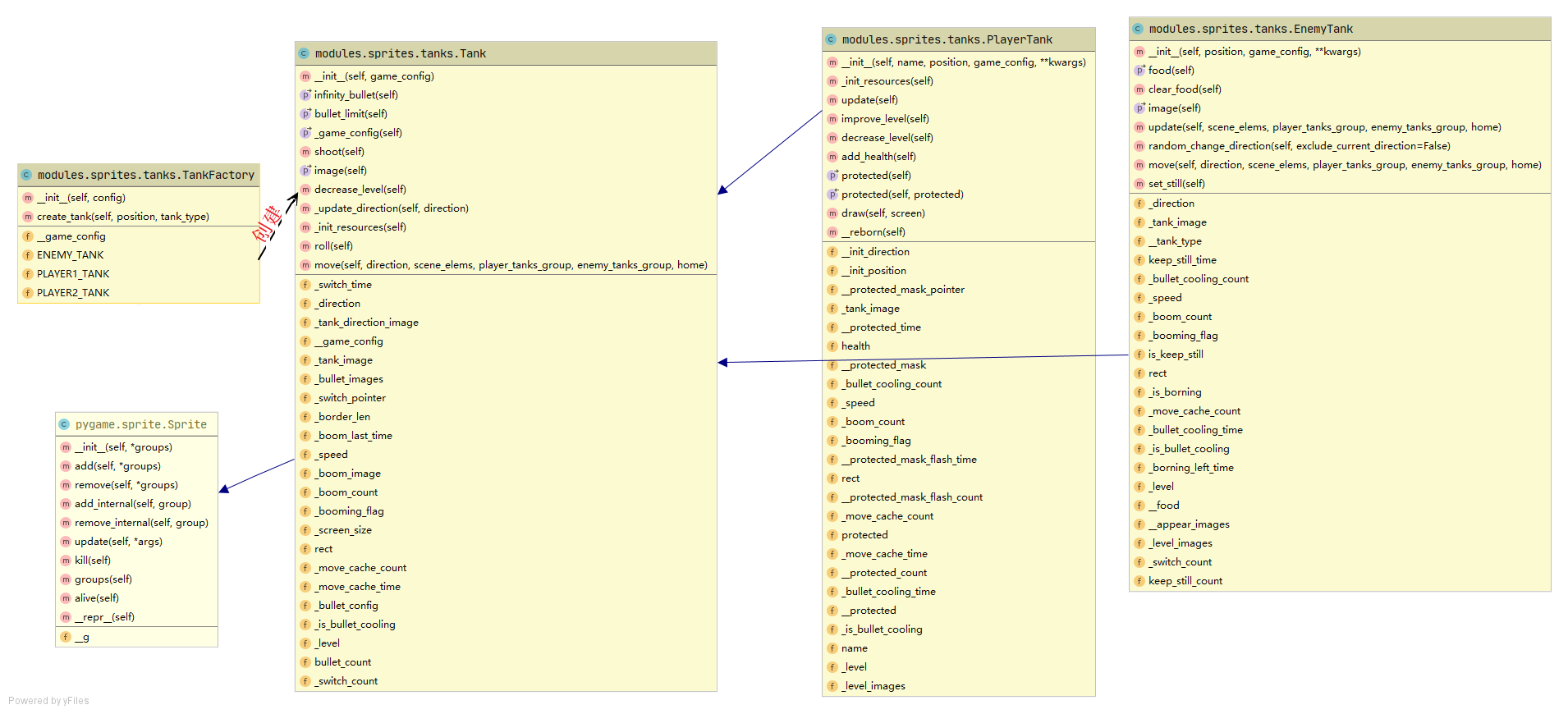Image resolution: width=1568 pixels, height=714 pixels.
Task: Click the text bullet_count in Tank
Action: tap(342, 662)
